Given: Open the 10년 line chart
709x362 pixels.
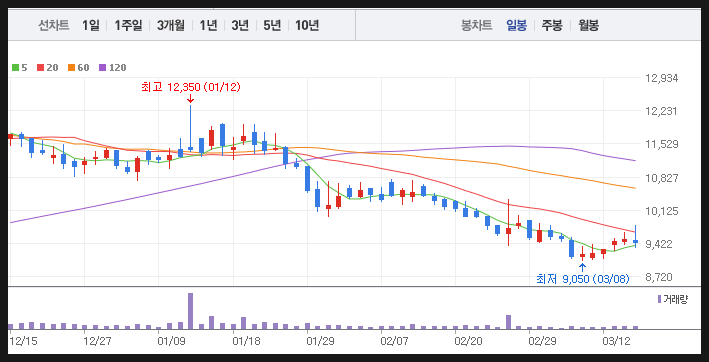Looking at the screenshot, I should (307, 25).
